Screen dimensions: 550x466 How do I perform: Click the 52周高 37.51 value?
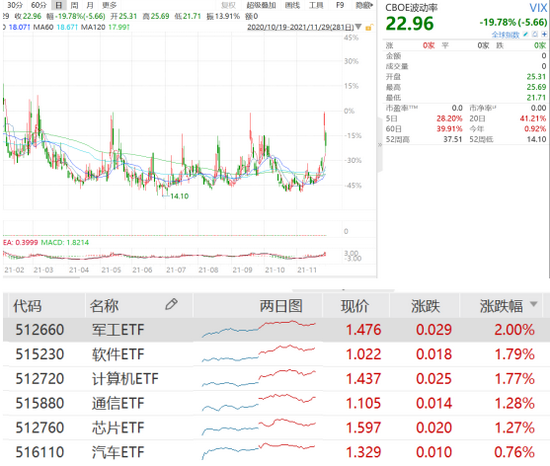452,139
